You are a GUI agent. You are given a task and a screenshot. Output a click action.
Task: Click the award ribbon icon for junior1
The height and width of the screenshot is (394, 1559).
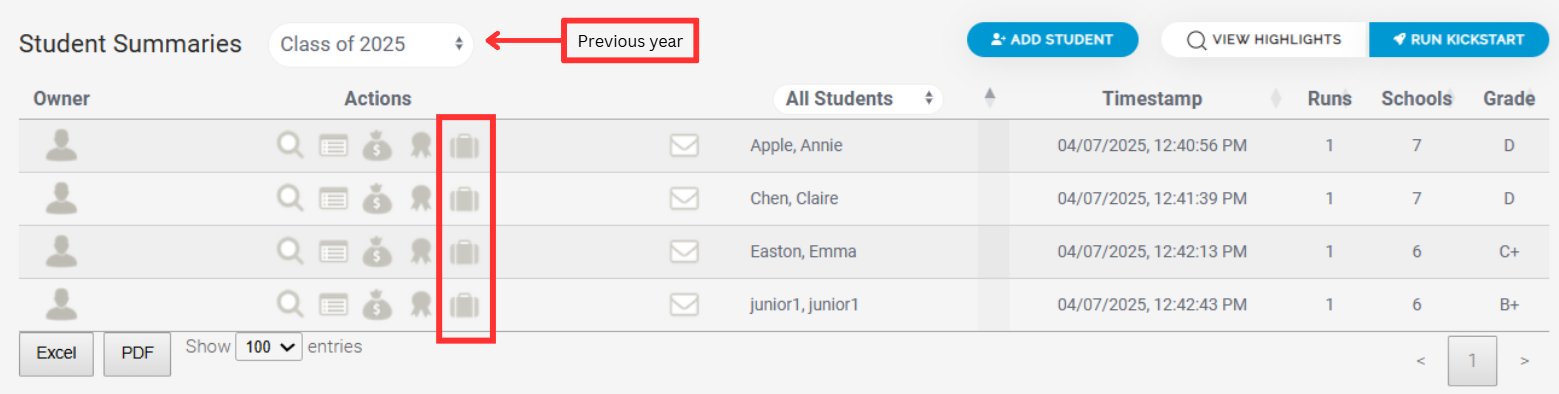tap(421, 305)
